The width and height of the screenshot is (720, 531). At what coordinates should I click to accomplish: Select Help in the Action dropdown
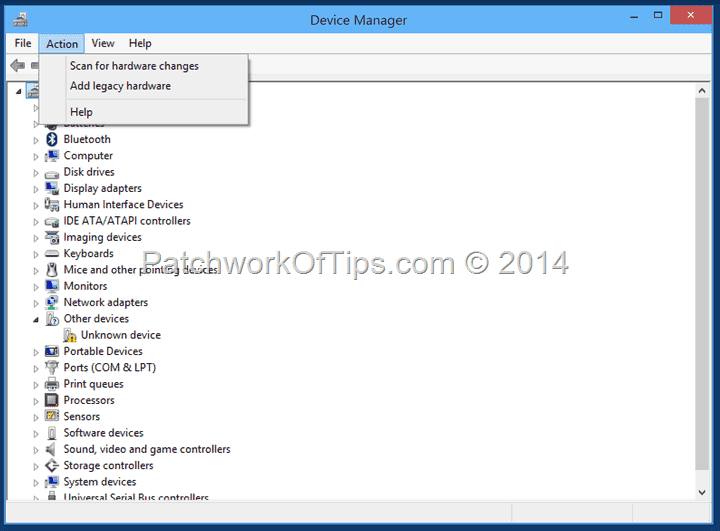(x=81, y=112)
